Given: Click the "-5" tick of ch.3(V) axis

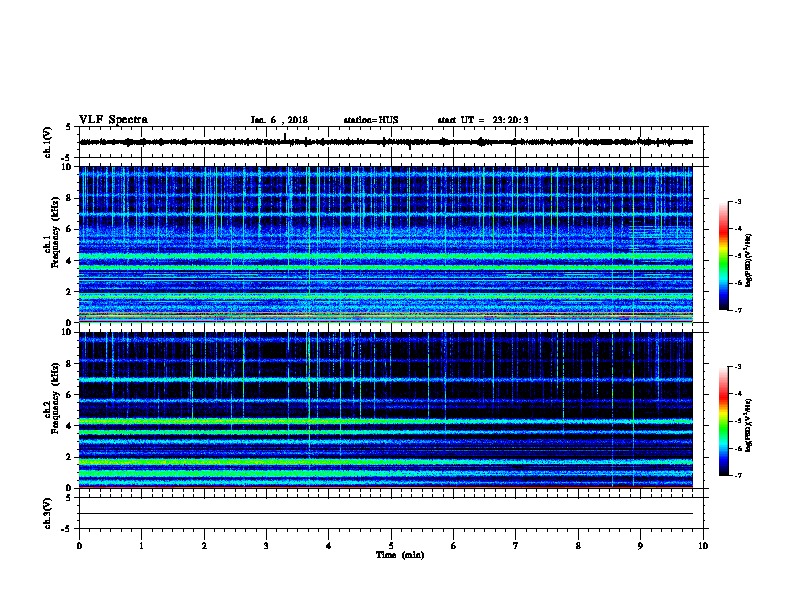Looking at the screenshot, I should click(67, 529).
